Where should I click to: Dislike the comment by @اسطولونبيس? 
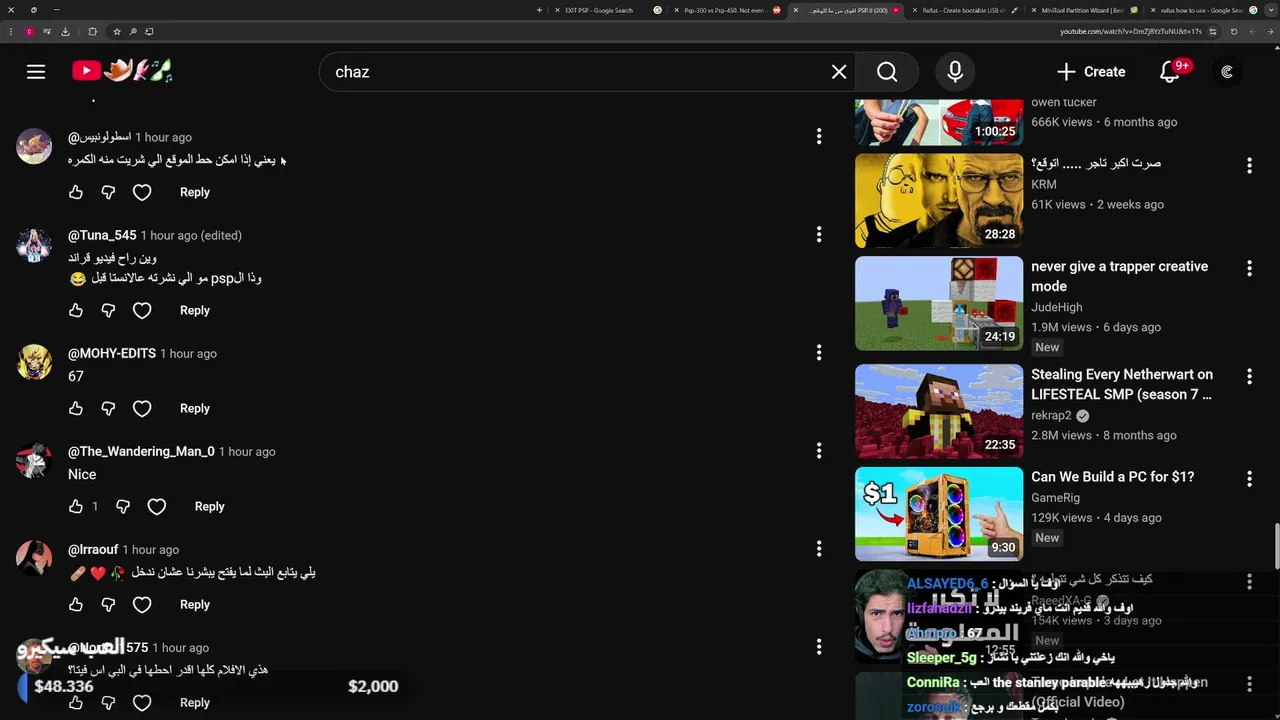[x=108, y=192]
